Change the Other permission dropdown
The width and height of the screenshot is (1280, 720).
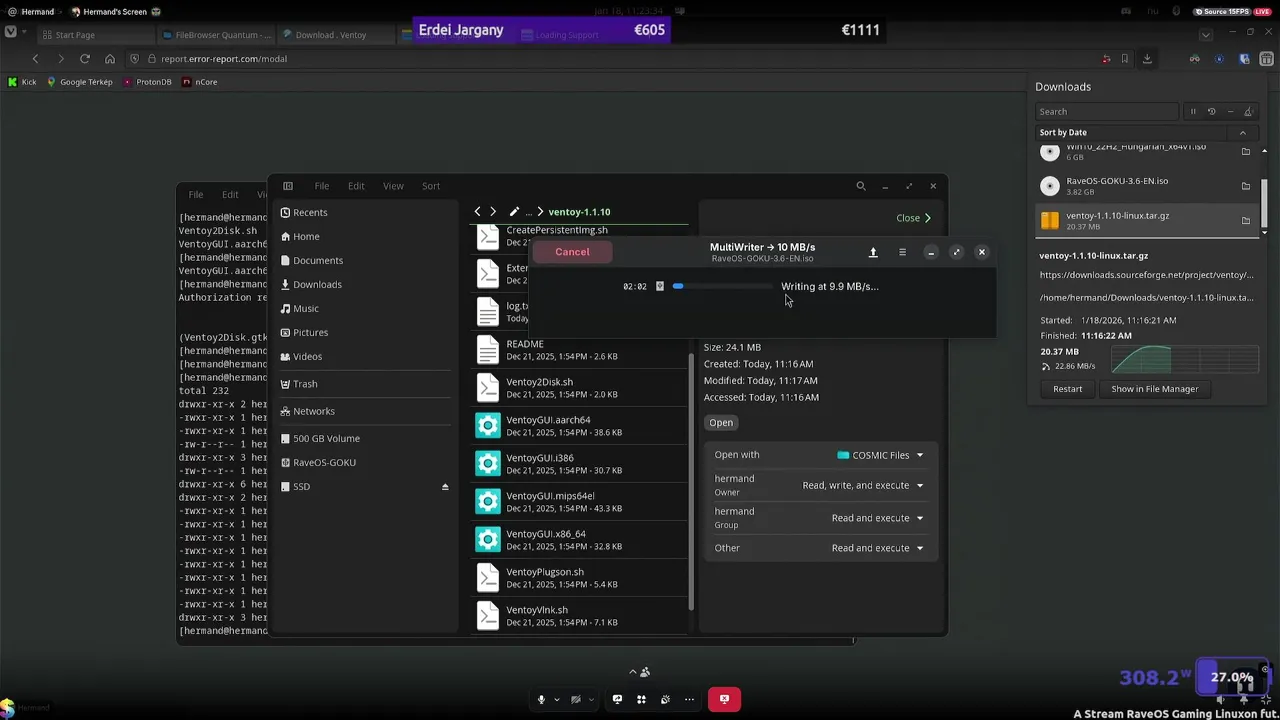(x=877, y=548)
